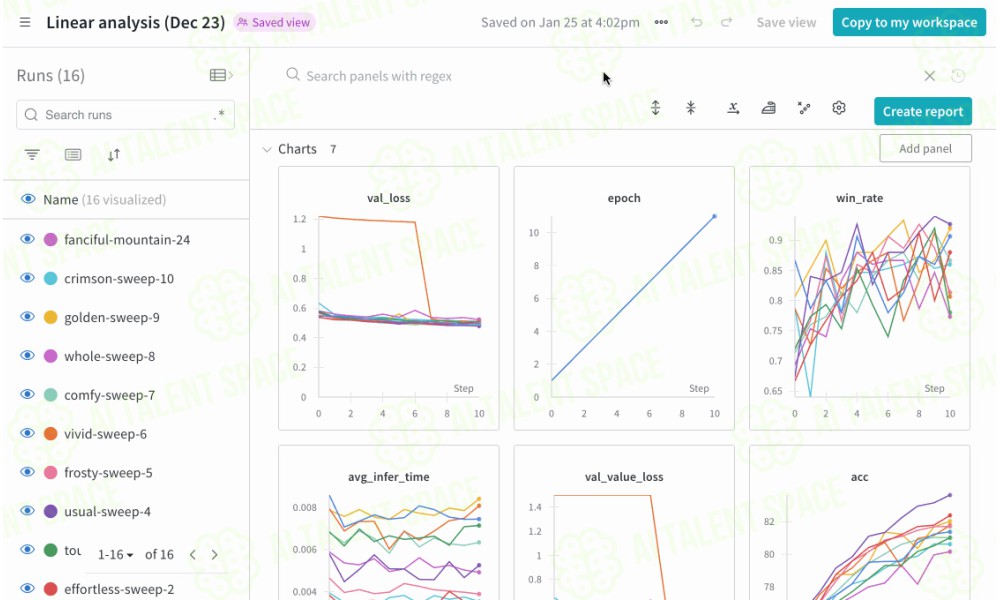
Task: Clear the panel search with X icon
Action: pyautogui.click(x=929, y=76)
